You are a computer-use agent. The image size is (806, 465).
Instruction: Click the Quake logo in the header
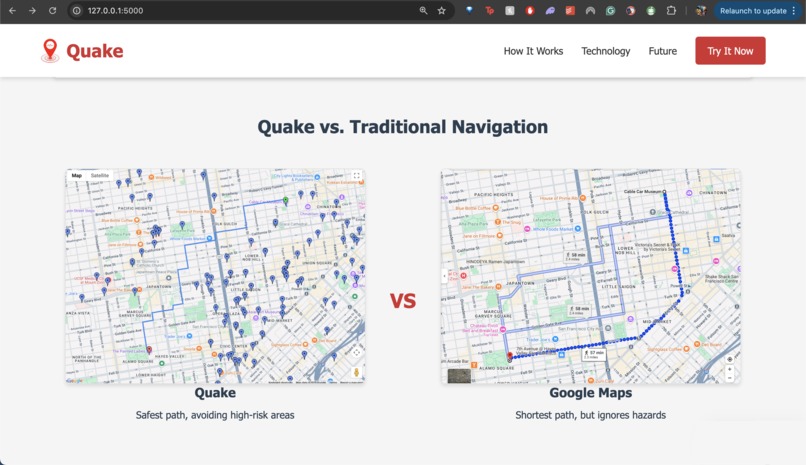point(82,51)
